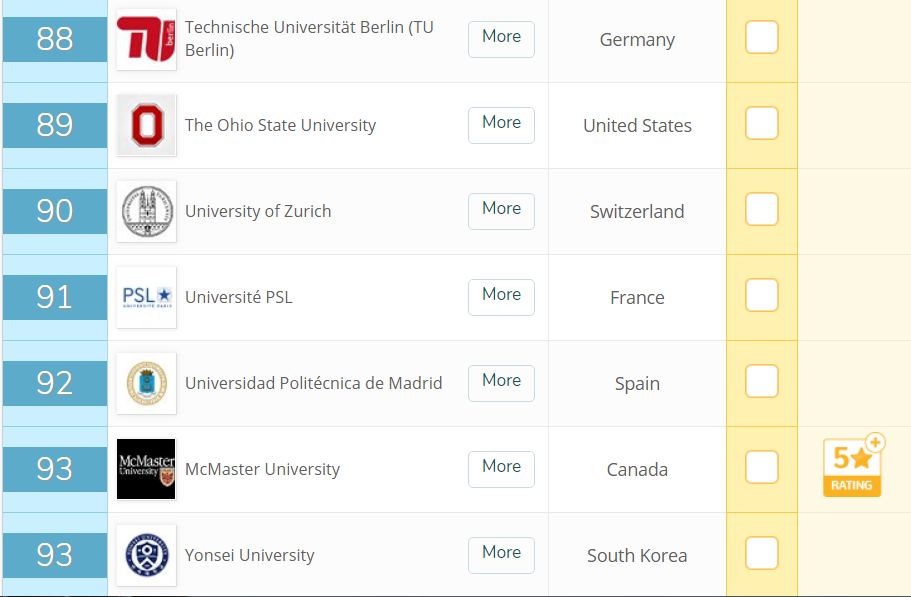
Task: Click the rank 92 cell
Action: [x=55, y=383]
